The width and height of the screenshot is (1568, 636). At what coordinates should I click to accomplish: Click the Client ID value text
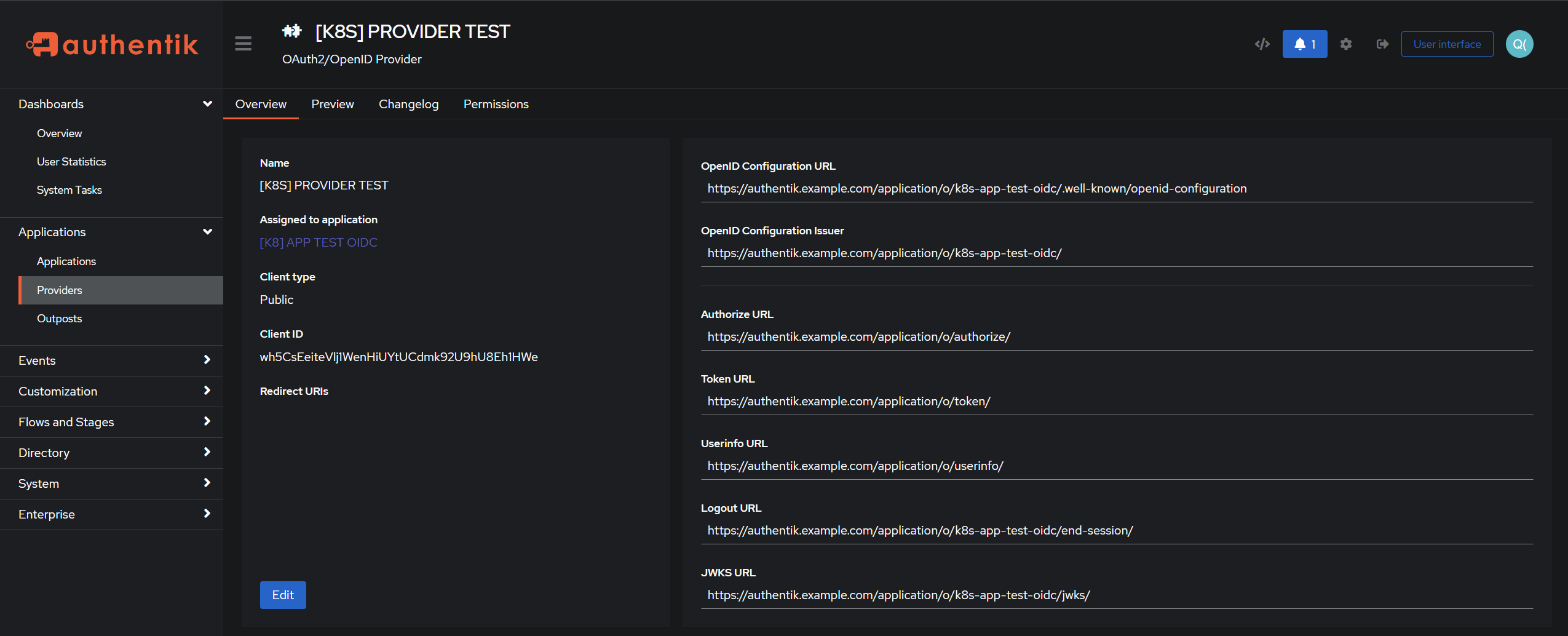coord(398,357)
